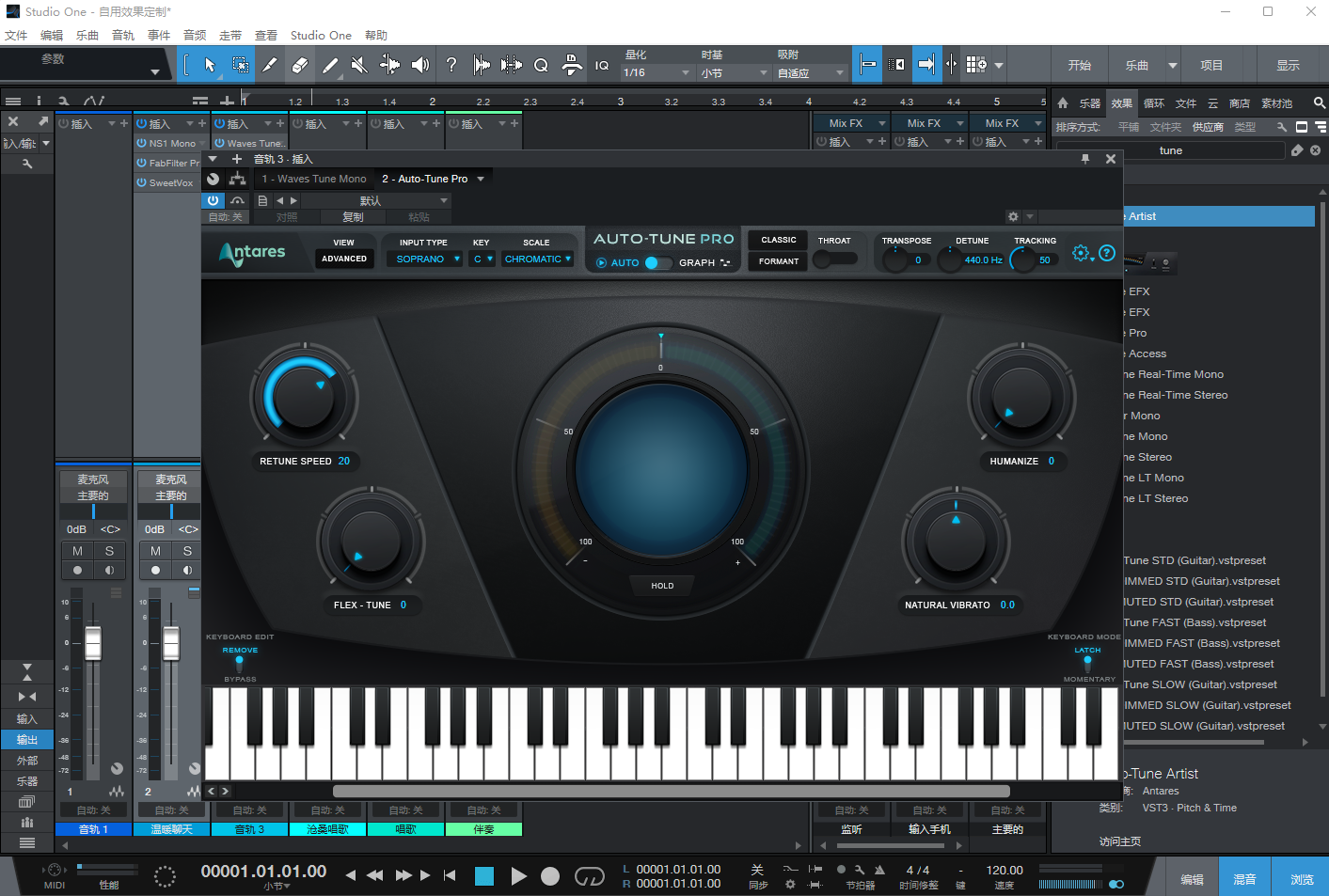This screenshot has height=896, width=1329.
Task: Click the IQ toolbar button
Action: click(602, 65)
